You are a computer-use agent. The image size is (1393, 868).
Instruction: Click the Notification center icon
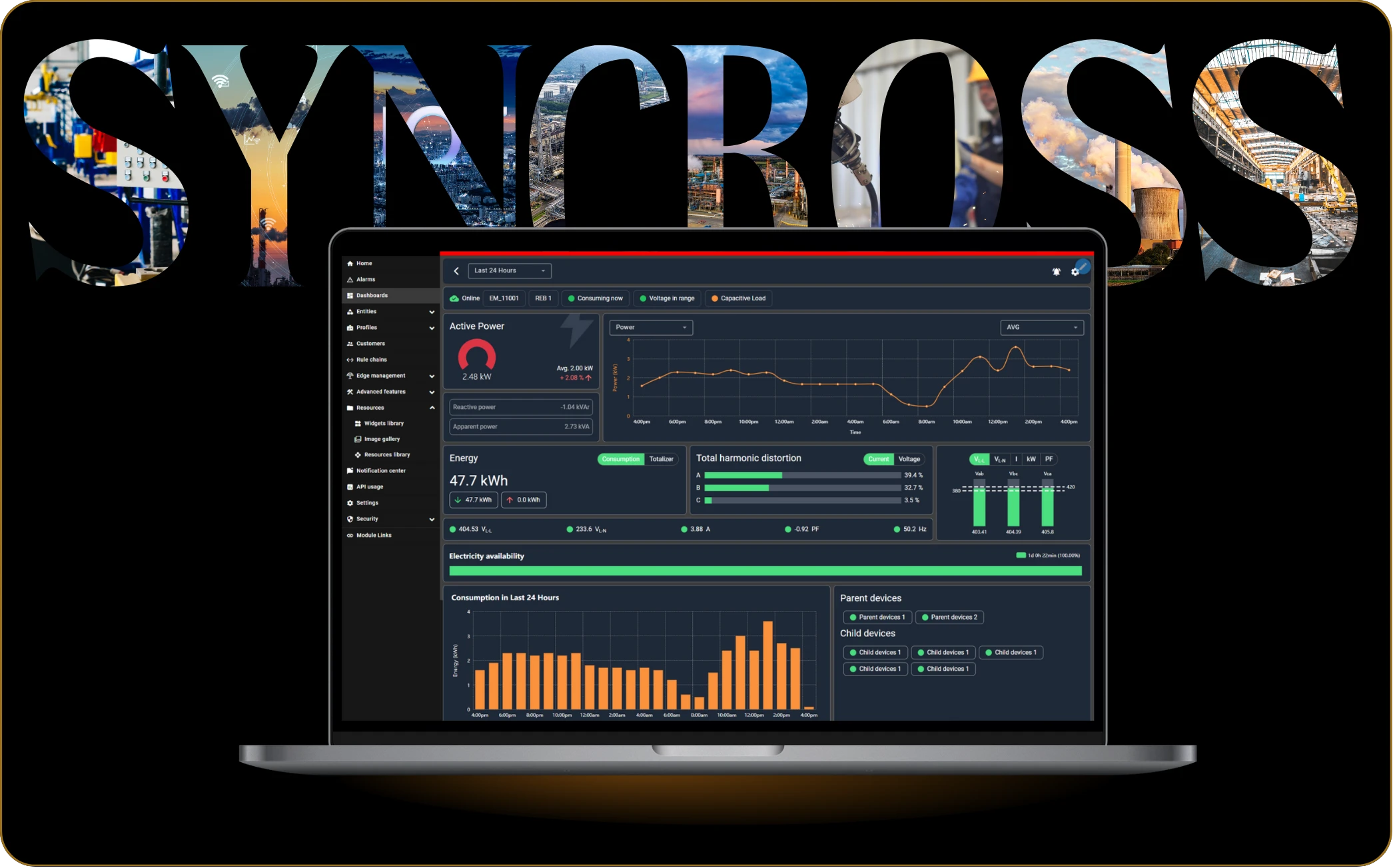(350, 471)
